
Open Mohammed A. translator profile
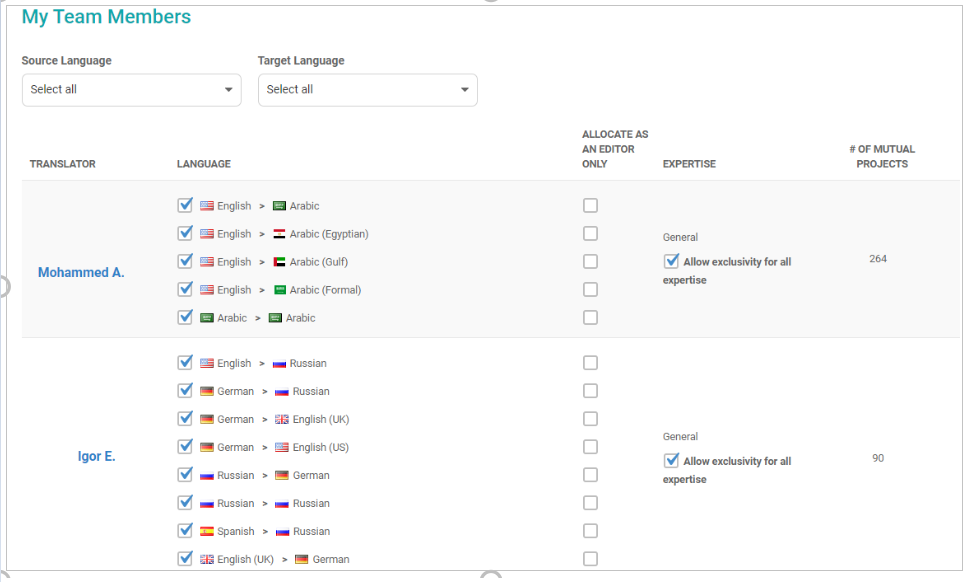click(81, 272)
